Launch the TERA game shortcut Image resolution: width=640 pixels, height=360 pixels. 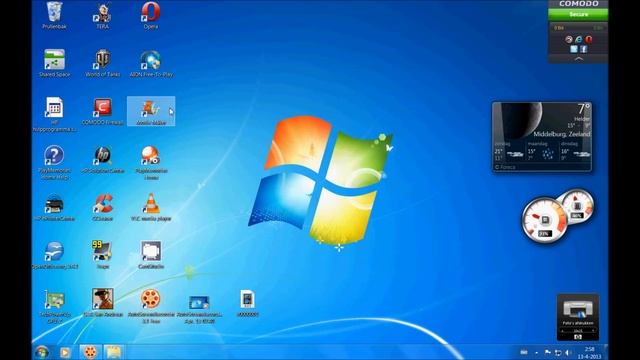point(102,16)
